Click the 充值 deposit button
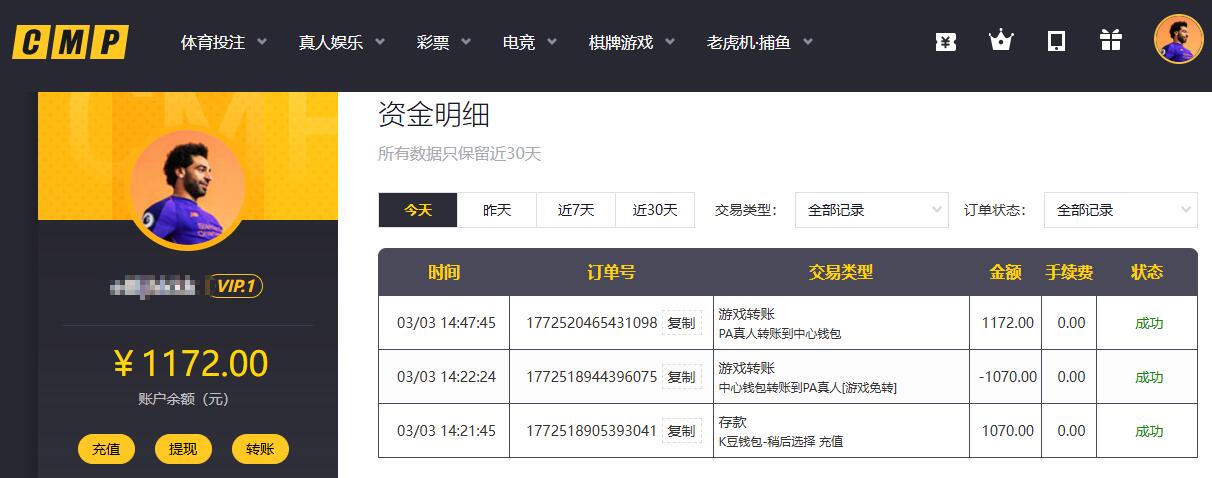This screenshot has width=1212, height=478. pos(106,449)
